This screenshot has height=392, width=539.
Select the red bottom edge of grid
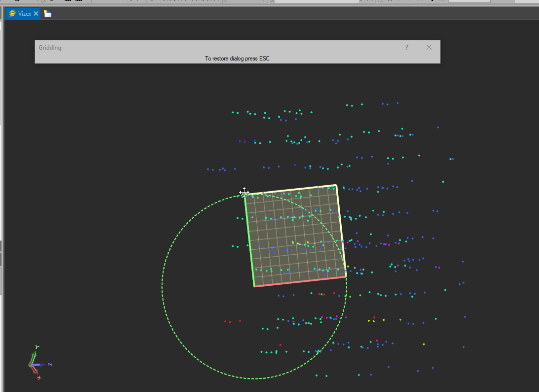tap(300, 281)
